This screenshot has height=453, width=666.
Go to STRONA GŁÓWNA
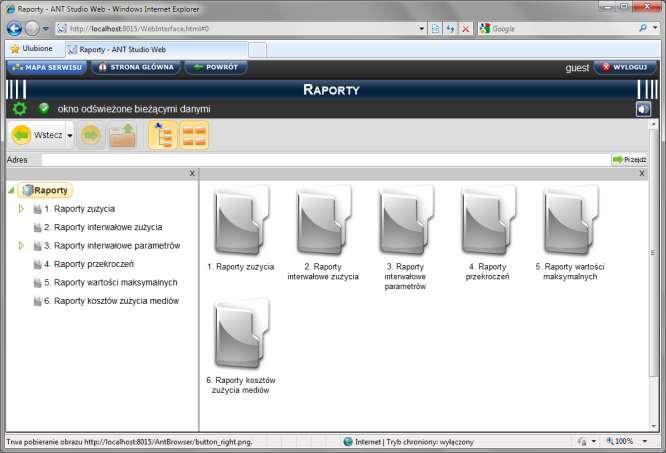[136, 68]
